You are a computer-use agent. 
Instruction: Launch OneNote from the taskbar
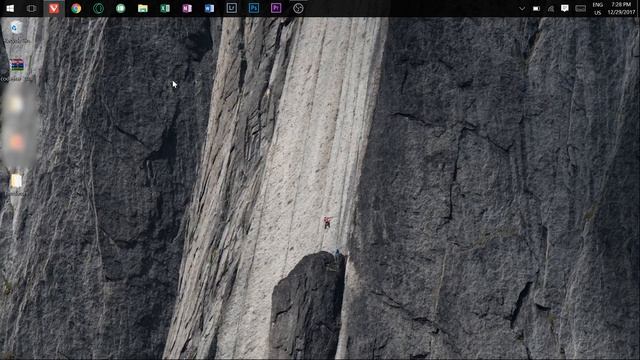(187, 8)
